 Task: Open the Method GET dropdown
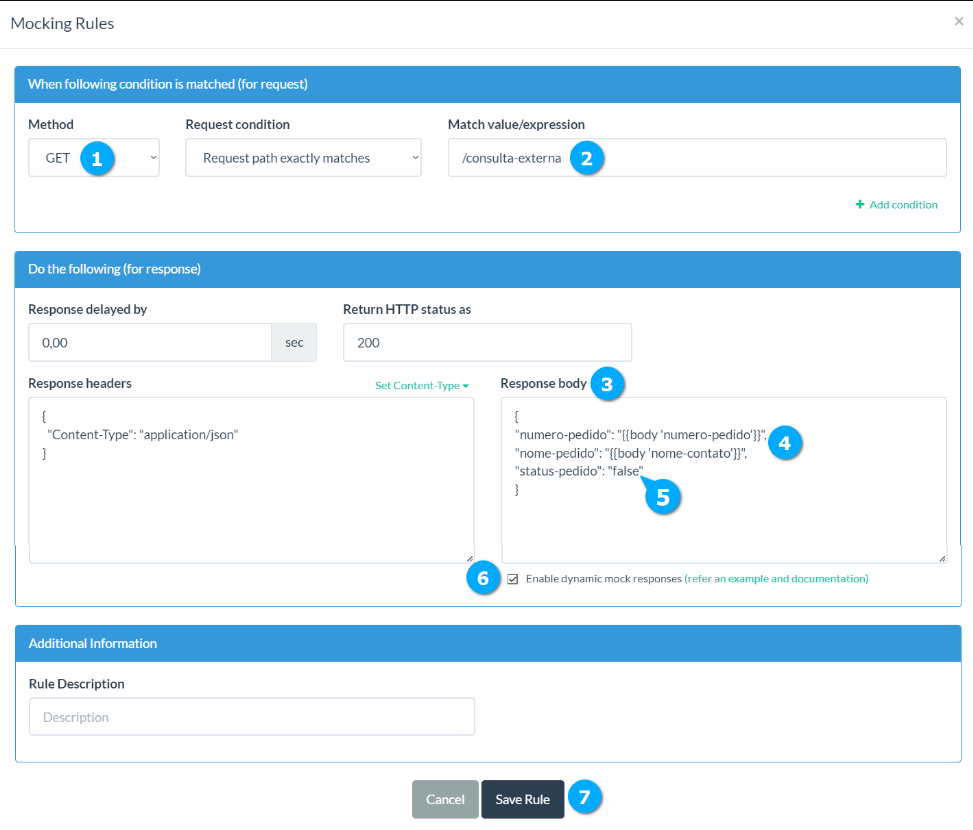pos(94,158)
